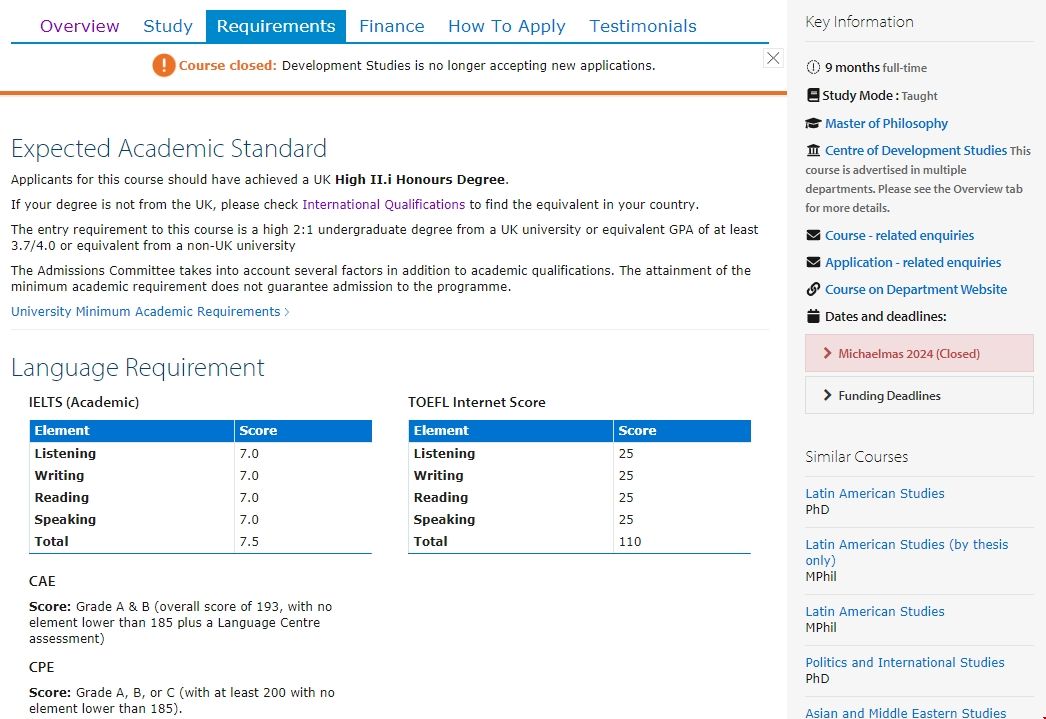The image size is (1046, 719).
Task: Open Politics and International Studies course link
Action: coord(904,663)
